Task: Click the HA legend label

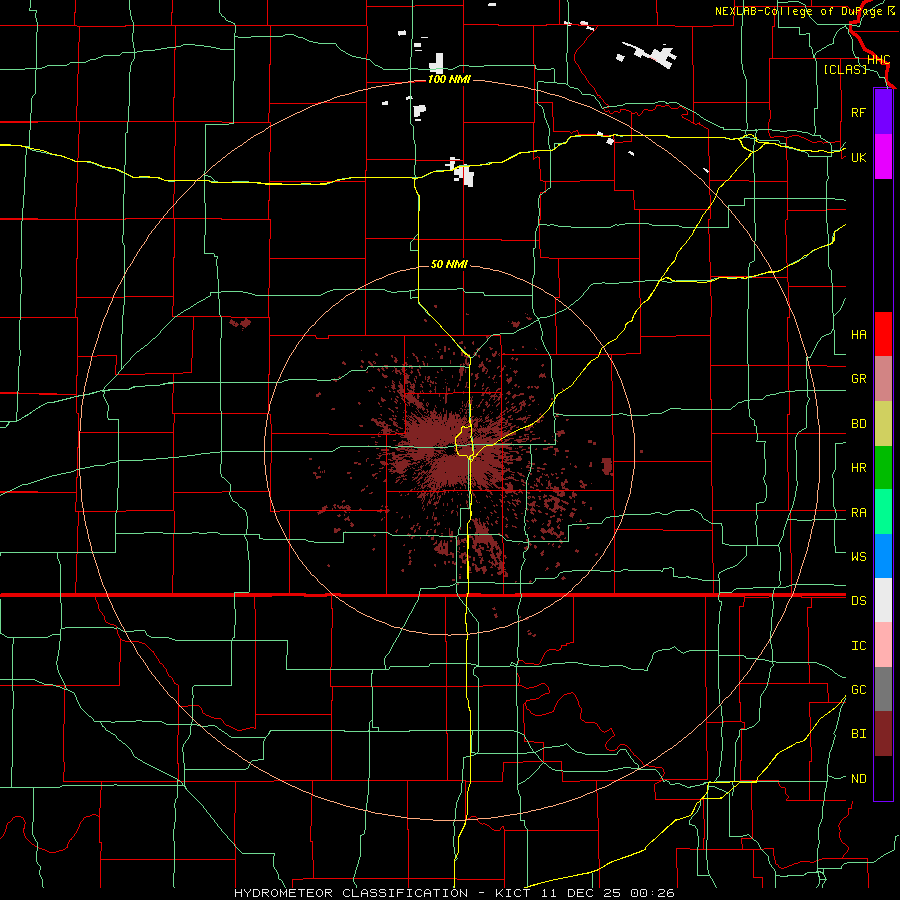Action: pyautogui.click(x=858, y=334)
